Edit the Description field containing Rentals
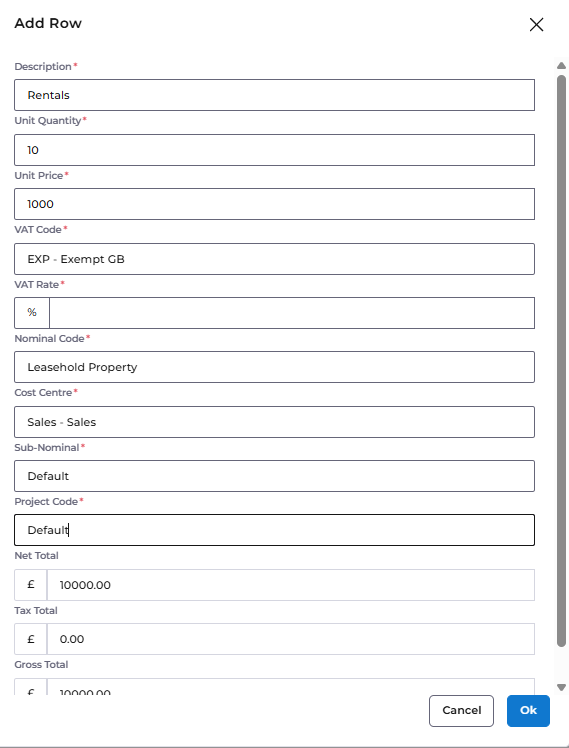This screenshot has height=748, width=569. tap(274, 95)
